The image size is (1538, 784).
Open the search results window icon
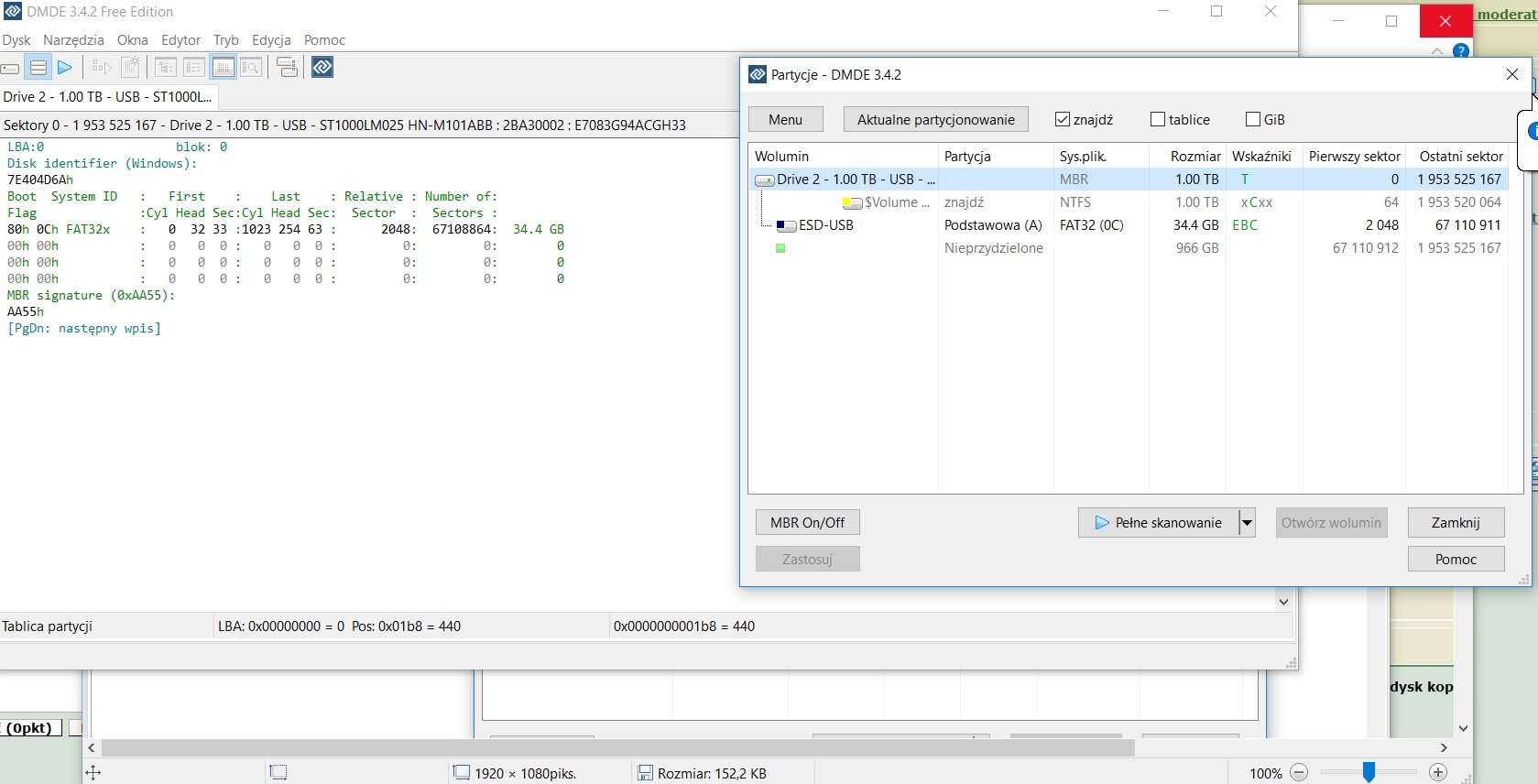point(251,68)
